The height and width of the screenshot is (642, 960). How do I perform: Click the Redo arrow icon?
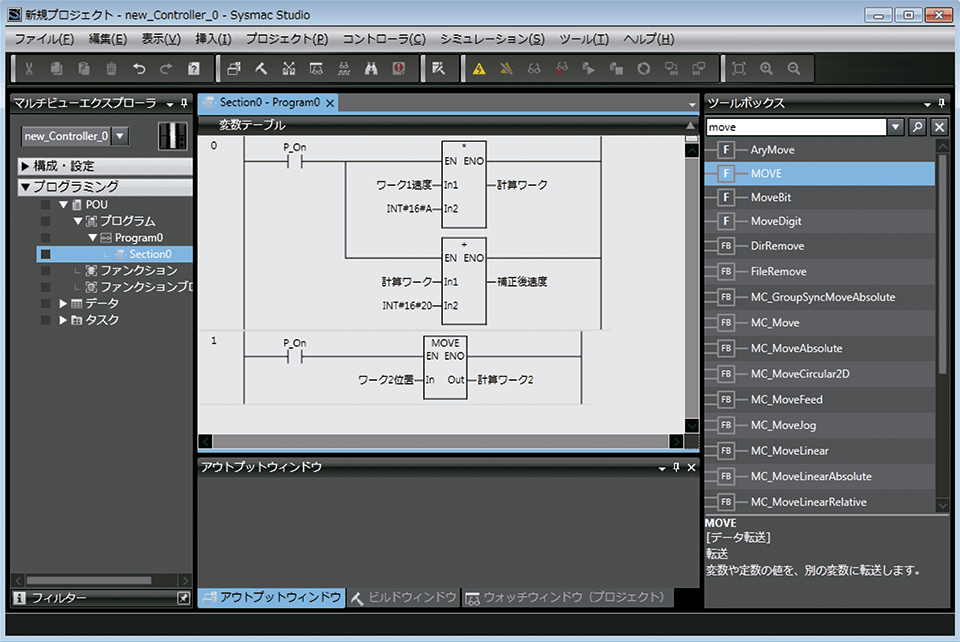pyautogui.click(x=166, y=69)
